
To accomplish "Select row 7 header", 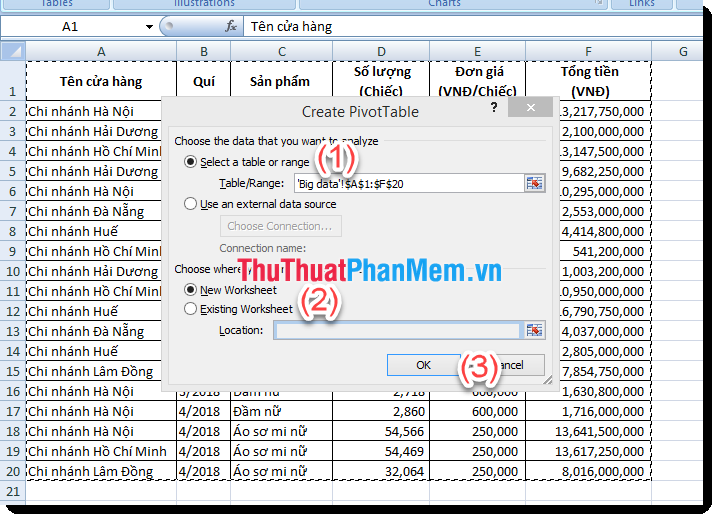I will pyautogui.click(x=13, y=211).
